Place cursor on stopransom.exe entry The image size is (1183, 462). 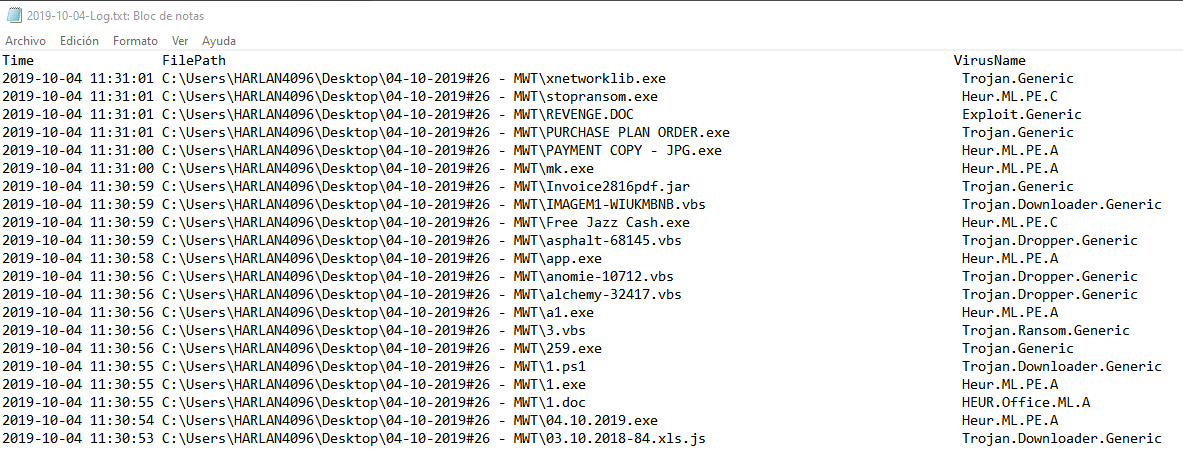(x=600, y=96)
